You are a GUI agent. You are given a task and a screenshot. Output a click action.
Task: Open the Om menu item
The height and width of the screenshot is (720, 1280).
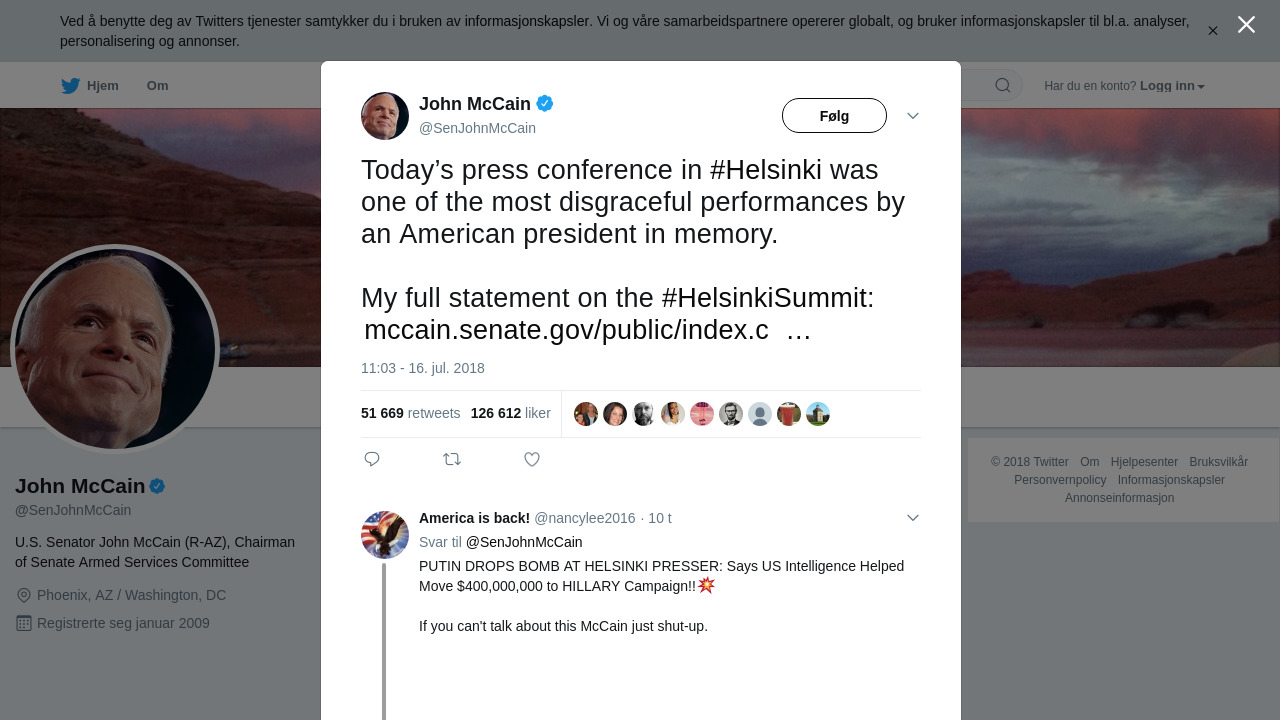tap(158, 86)
